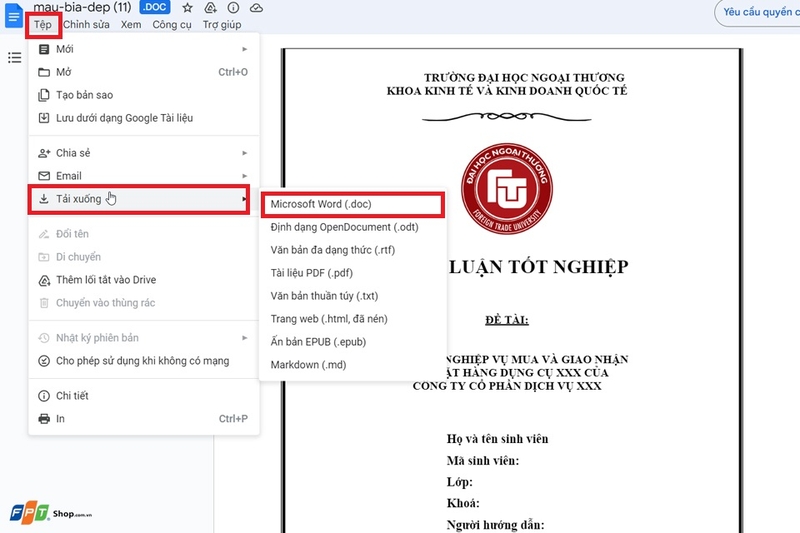Viewport: 800px width, 533px height.
Task: Click the TRƯỜNG ĐẠI HỌC NGOẠI THƯƠNG line
Action: (x=524, y=78)
